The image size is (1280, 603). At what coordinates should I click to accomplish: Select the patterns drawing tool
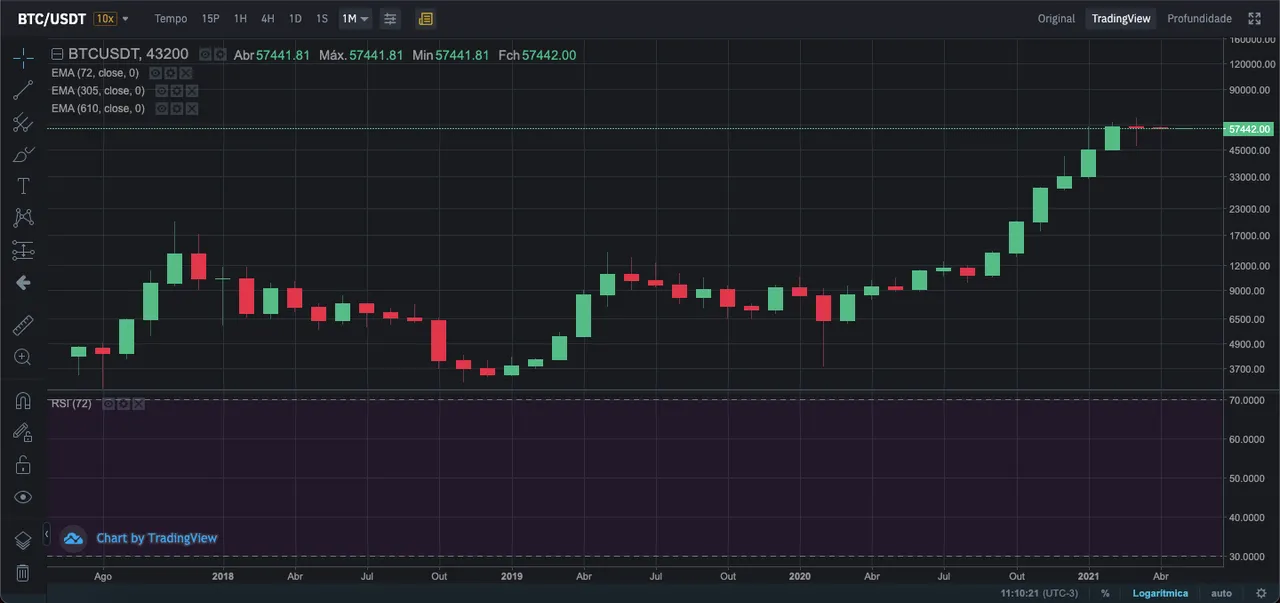pyautogui.click(x=23, y=217)
